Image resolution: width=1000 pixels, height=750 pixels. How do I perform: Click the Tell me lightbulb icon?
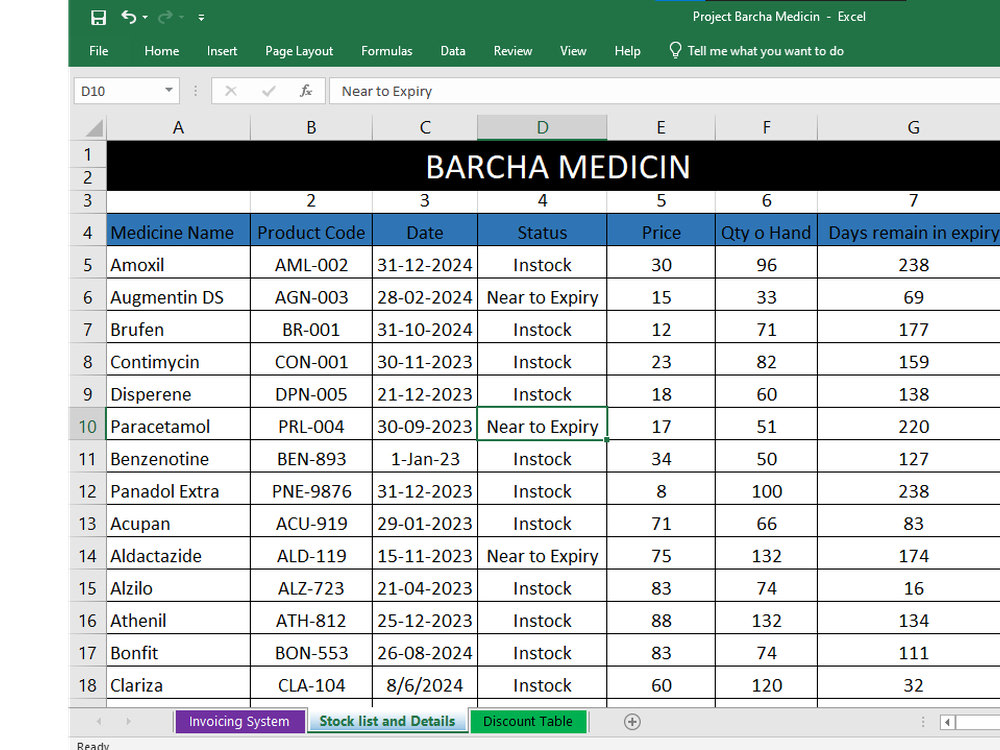pos(675,50)
